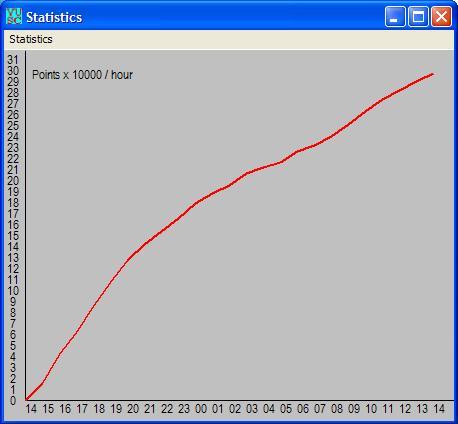This screenshot has height=424, width=458.
Task: Click the y-axis value 10
Action: pyautogui.click(x=13, y=291)
